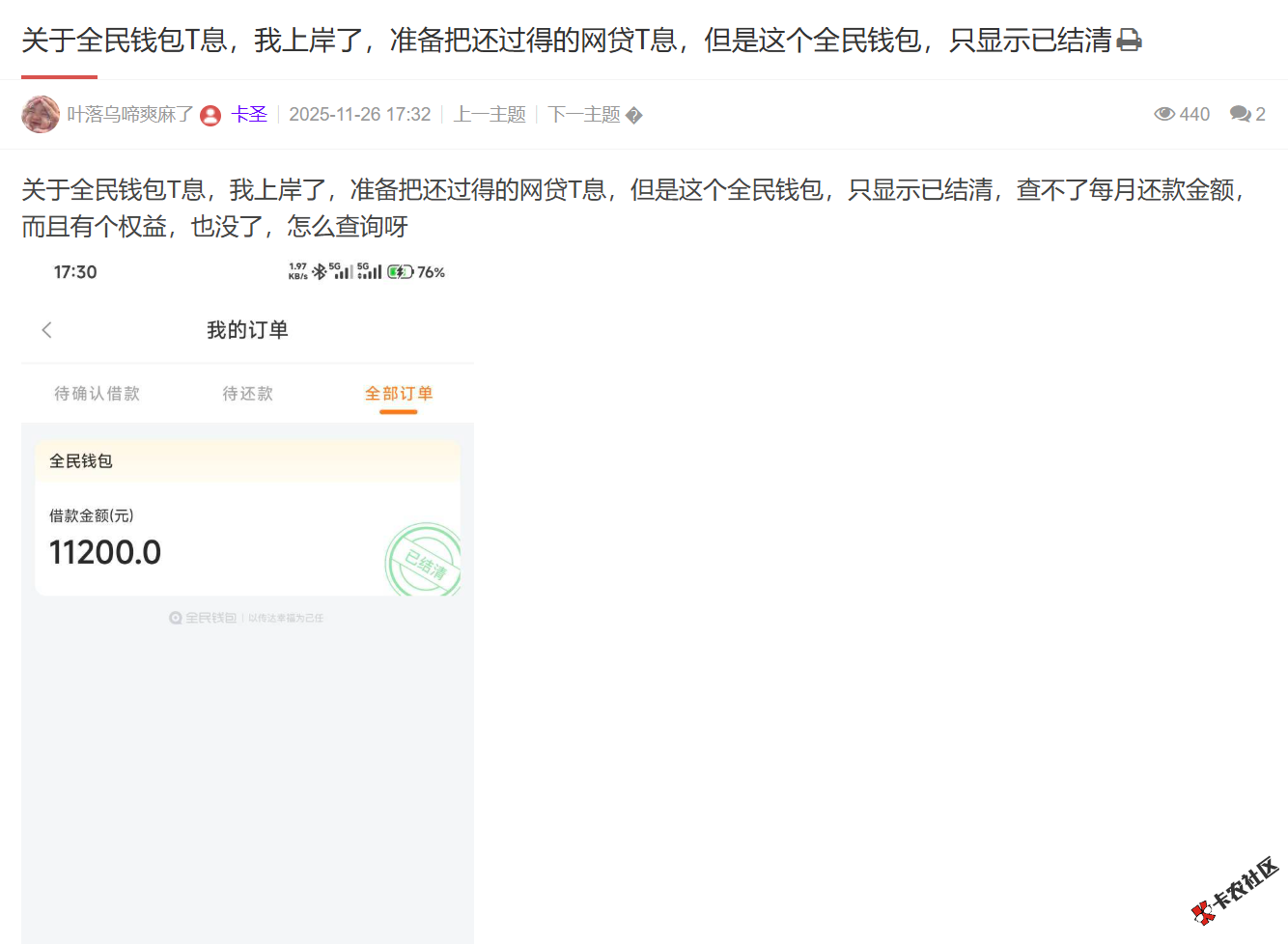
Task: Click the 已结清 green stamp
Action: click(424, 560)
